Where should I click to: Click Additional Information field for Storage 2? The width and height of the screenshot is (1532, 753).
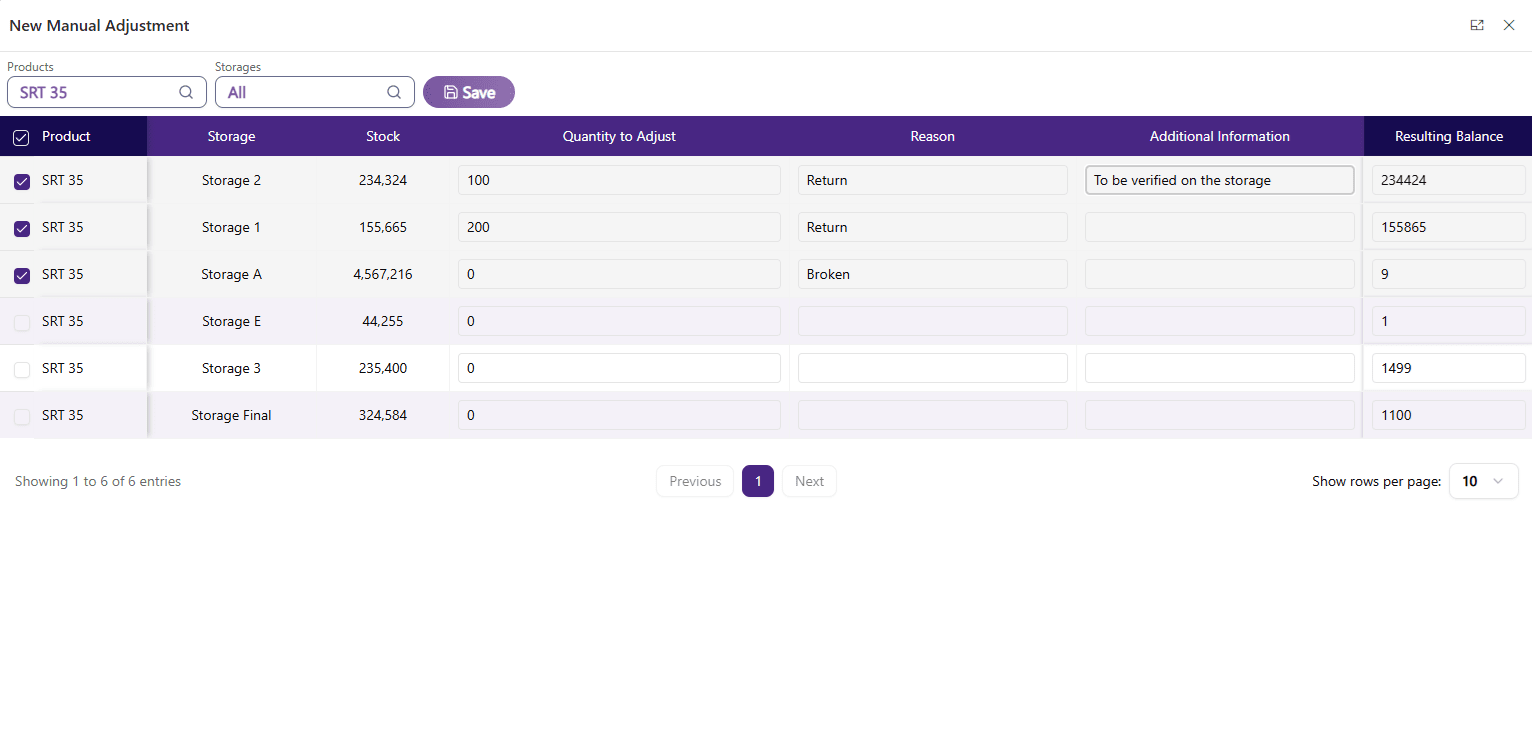coord(1219,180)
